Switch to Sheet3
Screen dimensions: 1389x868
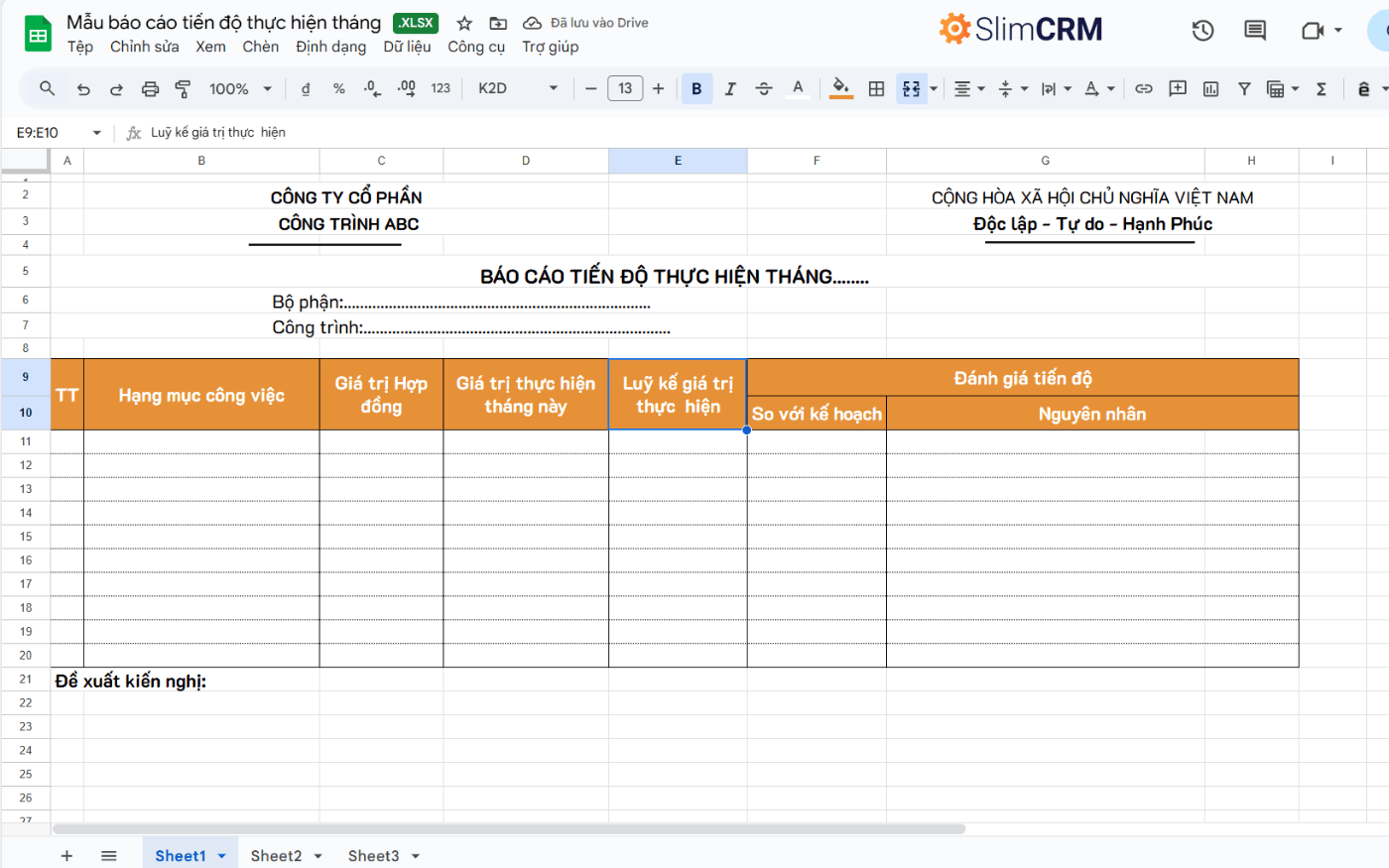pos(375,855)
